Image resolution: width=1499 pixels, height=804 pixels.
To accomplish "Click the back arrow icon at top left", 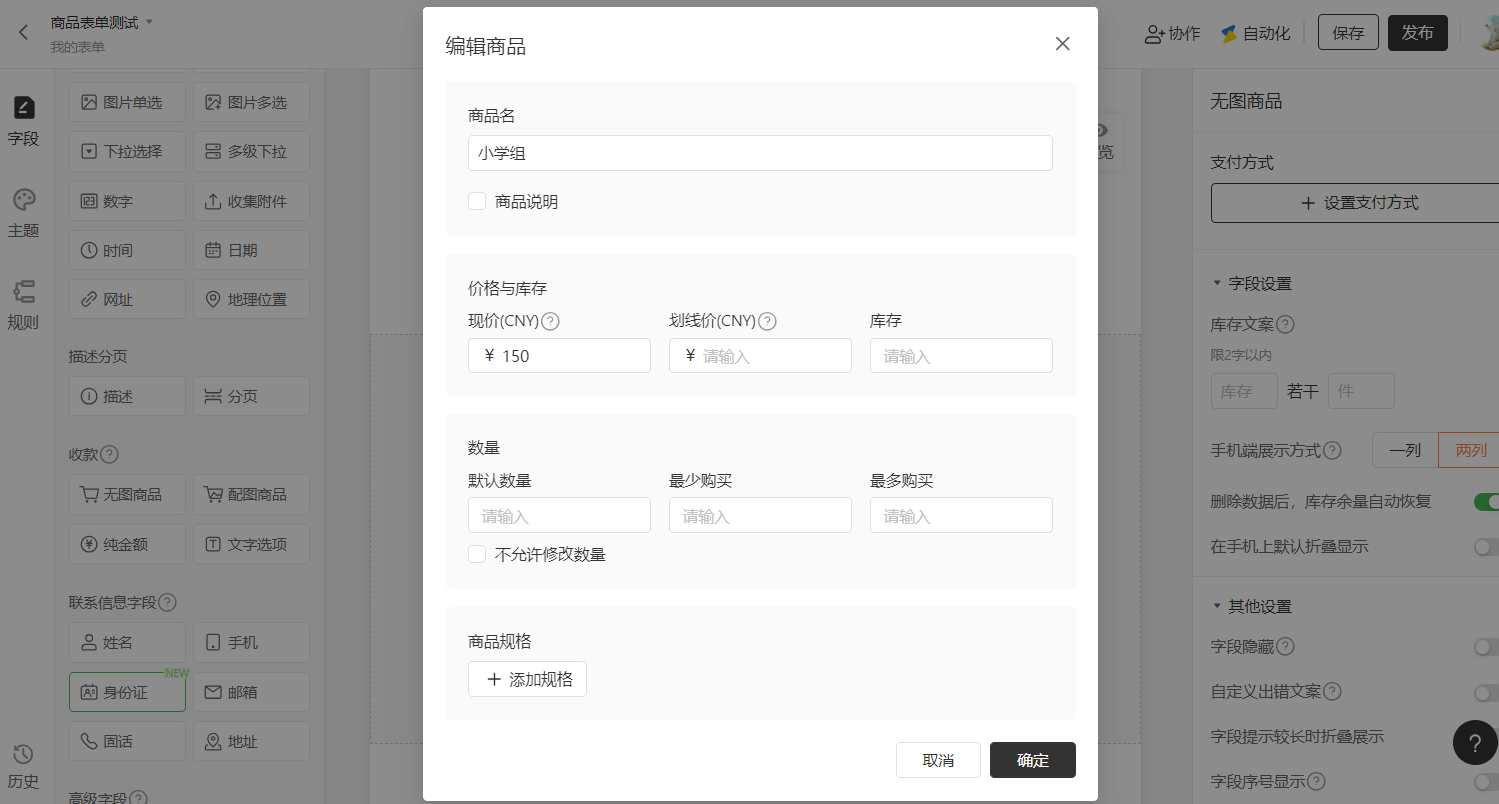I will (23, 33).
